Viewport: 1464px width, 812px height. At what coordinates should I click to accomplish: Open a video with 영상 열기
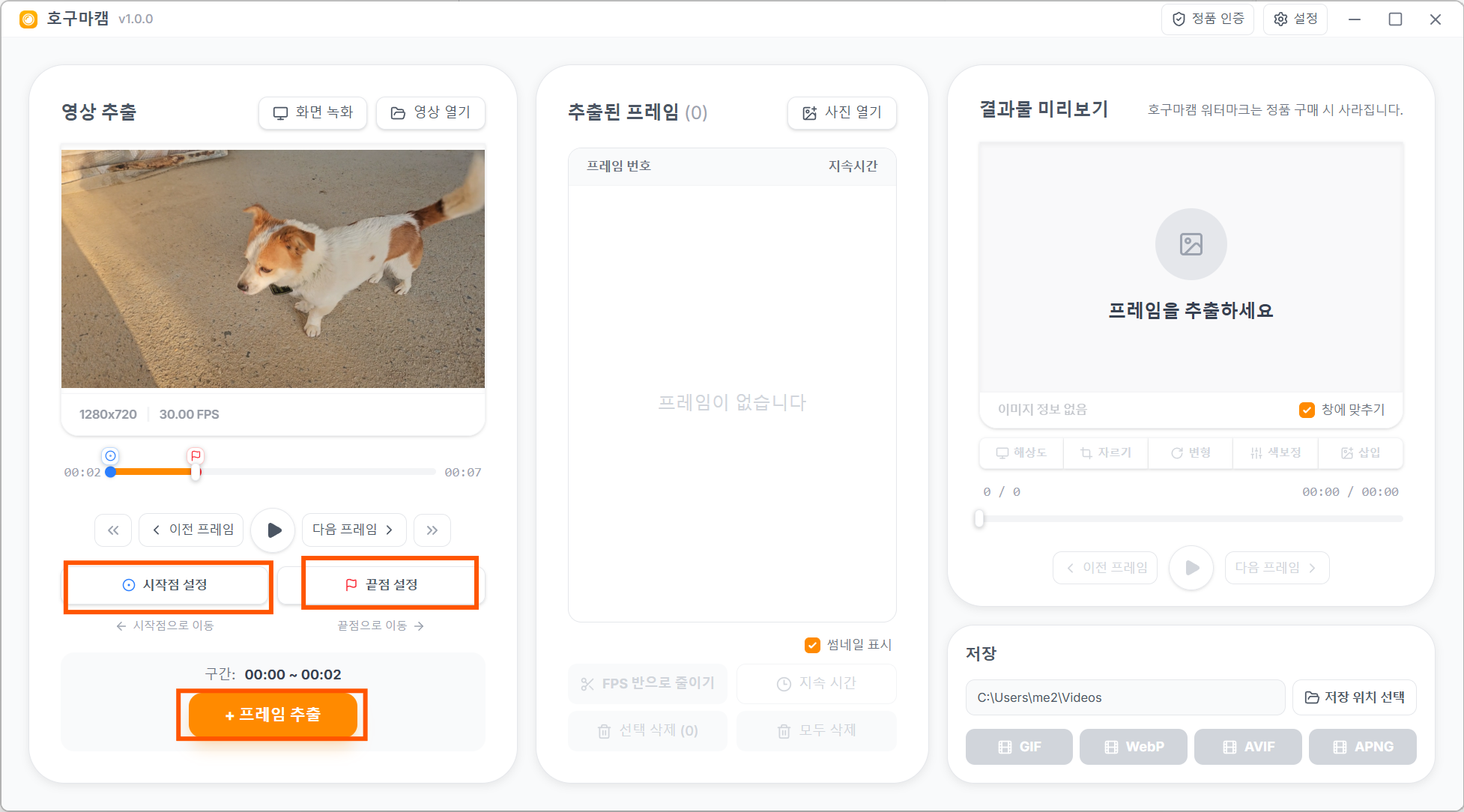click(431, 113)
